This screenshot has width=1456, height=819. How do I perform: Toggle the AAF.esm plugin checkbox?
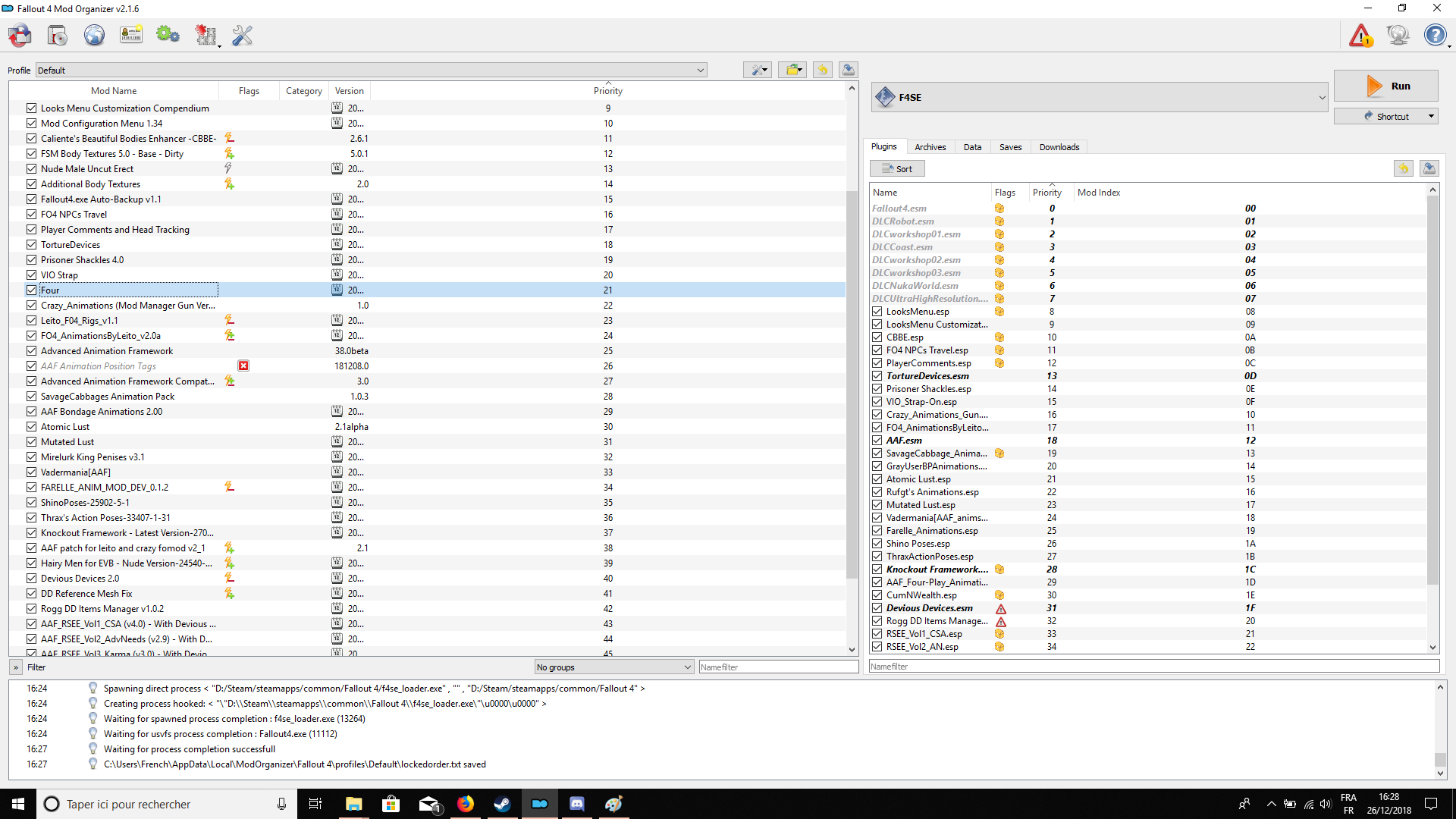[877, 441]
